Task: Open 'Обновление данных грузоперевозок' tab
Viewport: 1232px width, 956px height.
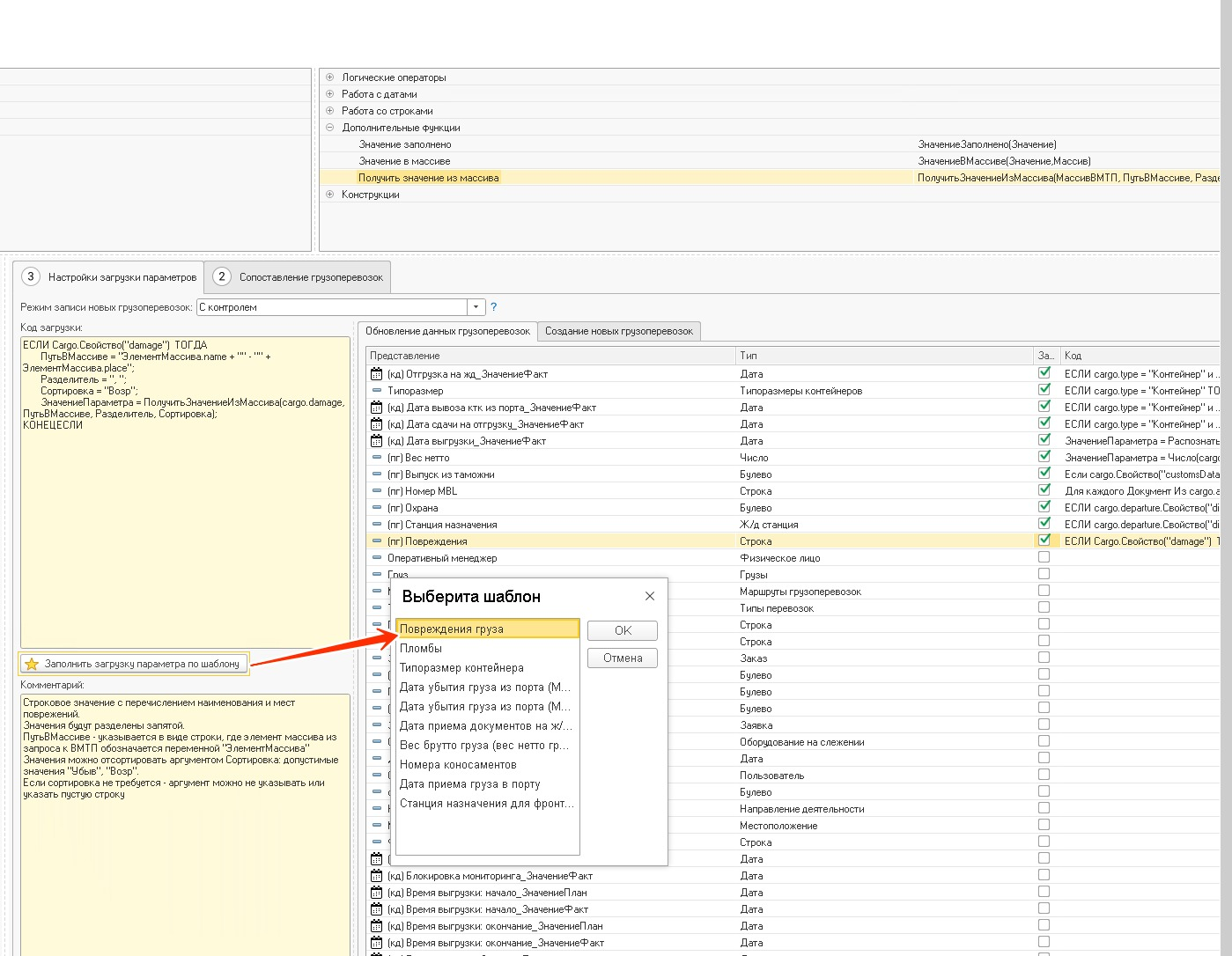Action: click(x=447, y=331)
